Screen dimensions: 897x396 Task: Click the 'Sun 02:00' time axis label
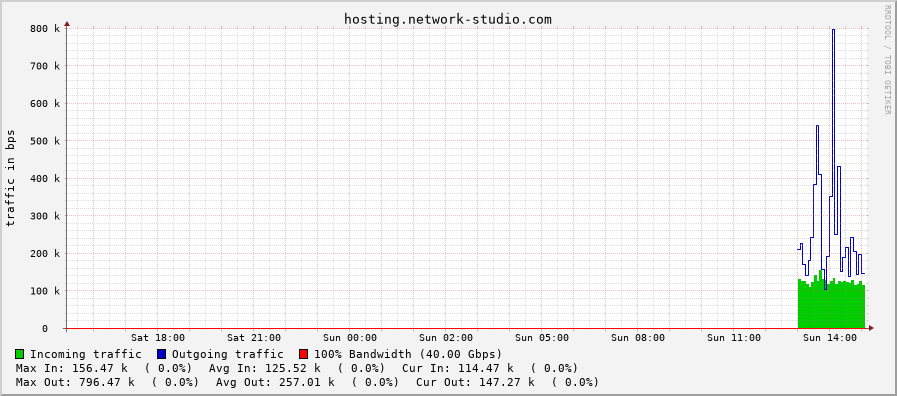coord(446,338)
